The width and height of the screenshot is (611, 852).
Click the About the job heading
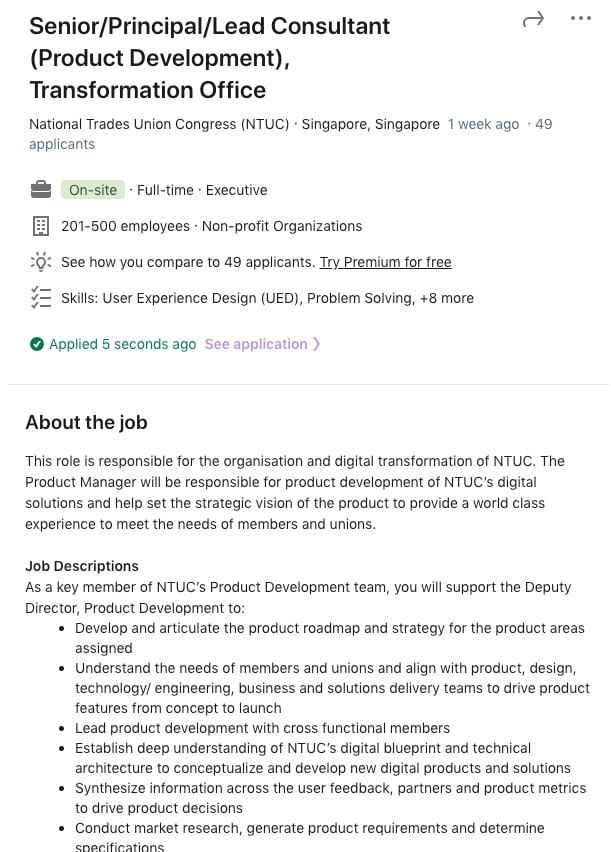[x=86, y=422]
